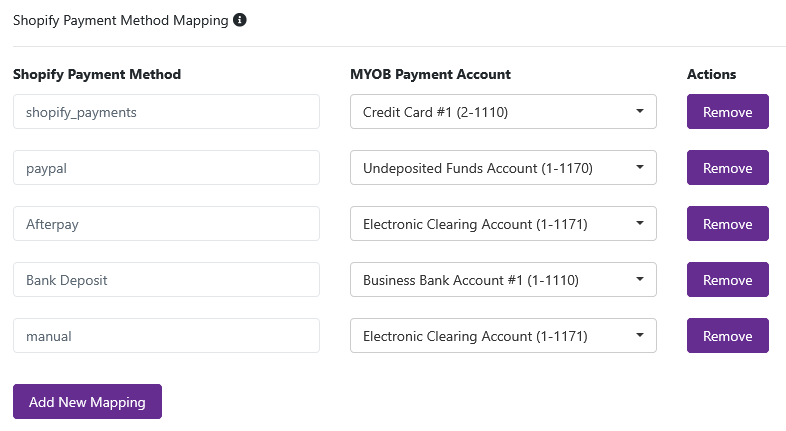Viewport: 786px width, 431px height.
Task: Remove the Afterpay mapping
Action: [x=727, y=224]
